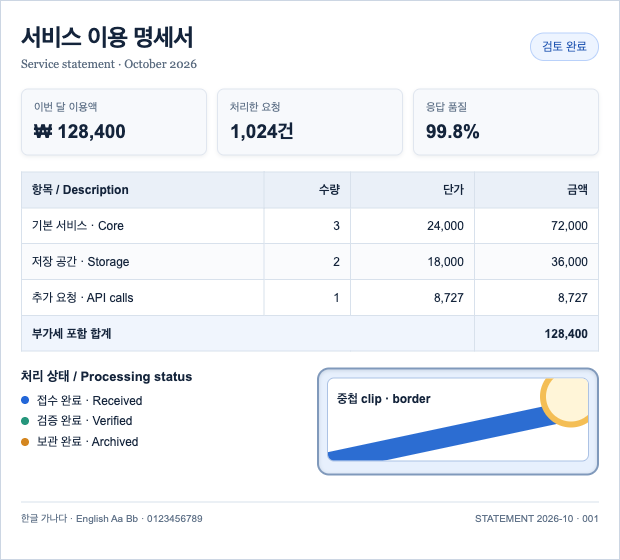Image resolution: width=620 pixels, height=560 pixels.
Task: Select the 접수 완료 · Received status
Action: 89,401
